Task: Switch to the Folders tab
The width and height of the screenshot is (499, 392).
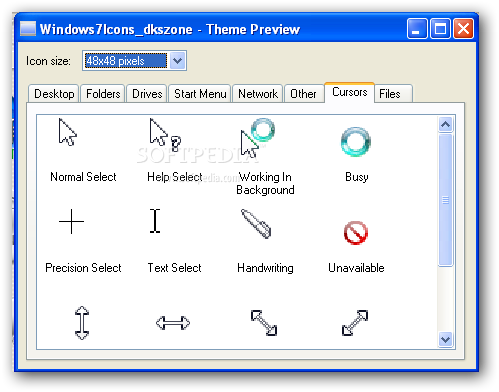Action: pyautogui.click(x=103, y=94)
